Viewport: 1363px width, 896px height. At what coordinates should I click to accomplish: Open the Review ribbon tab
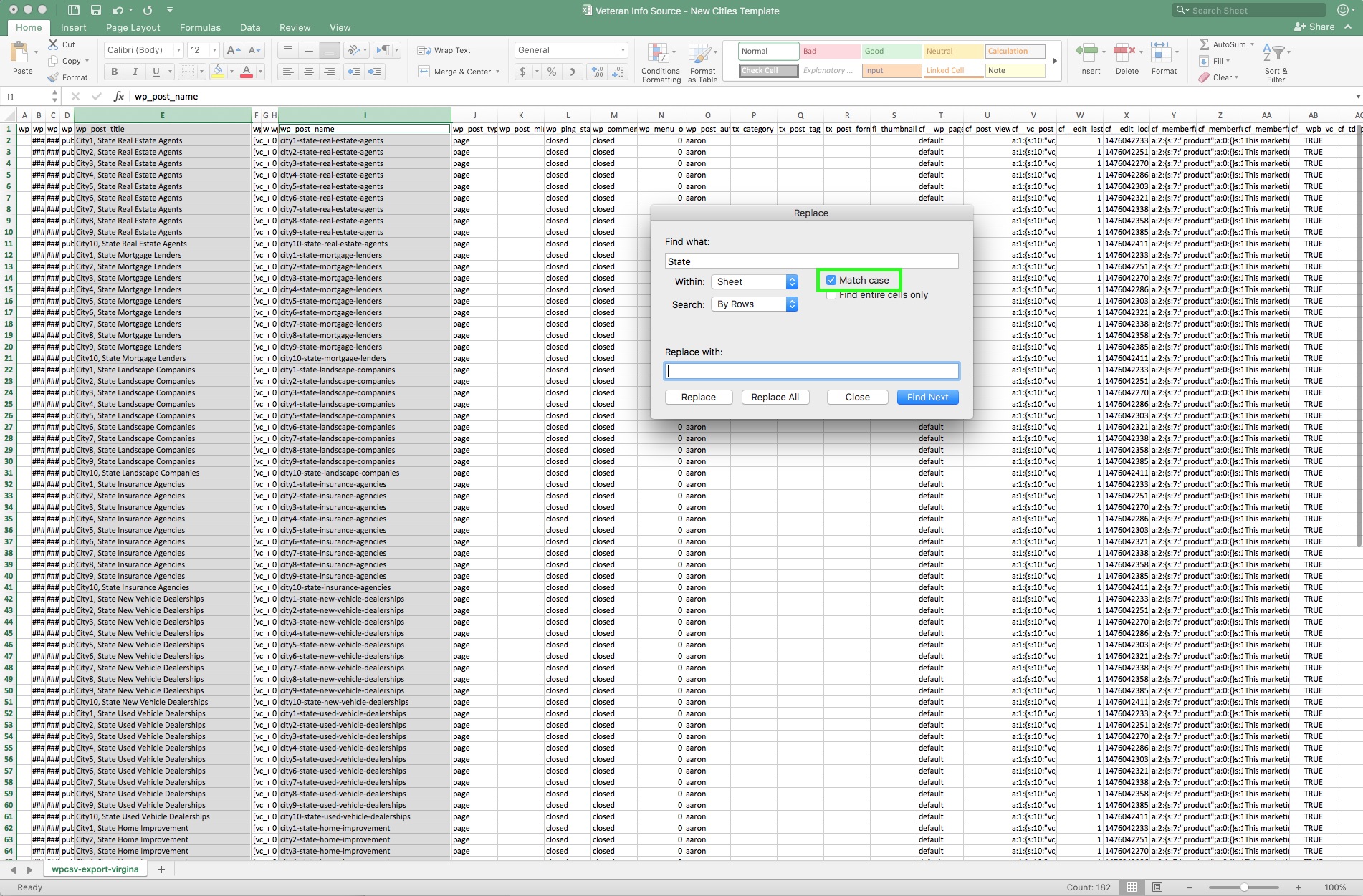click(x=295, y=27)
